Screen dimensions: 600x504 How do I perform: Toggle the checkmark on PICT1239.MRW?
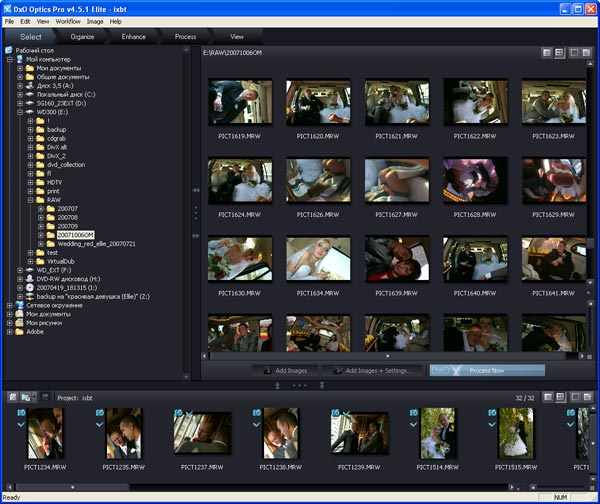346,413
